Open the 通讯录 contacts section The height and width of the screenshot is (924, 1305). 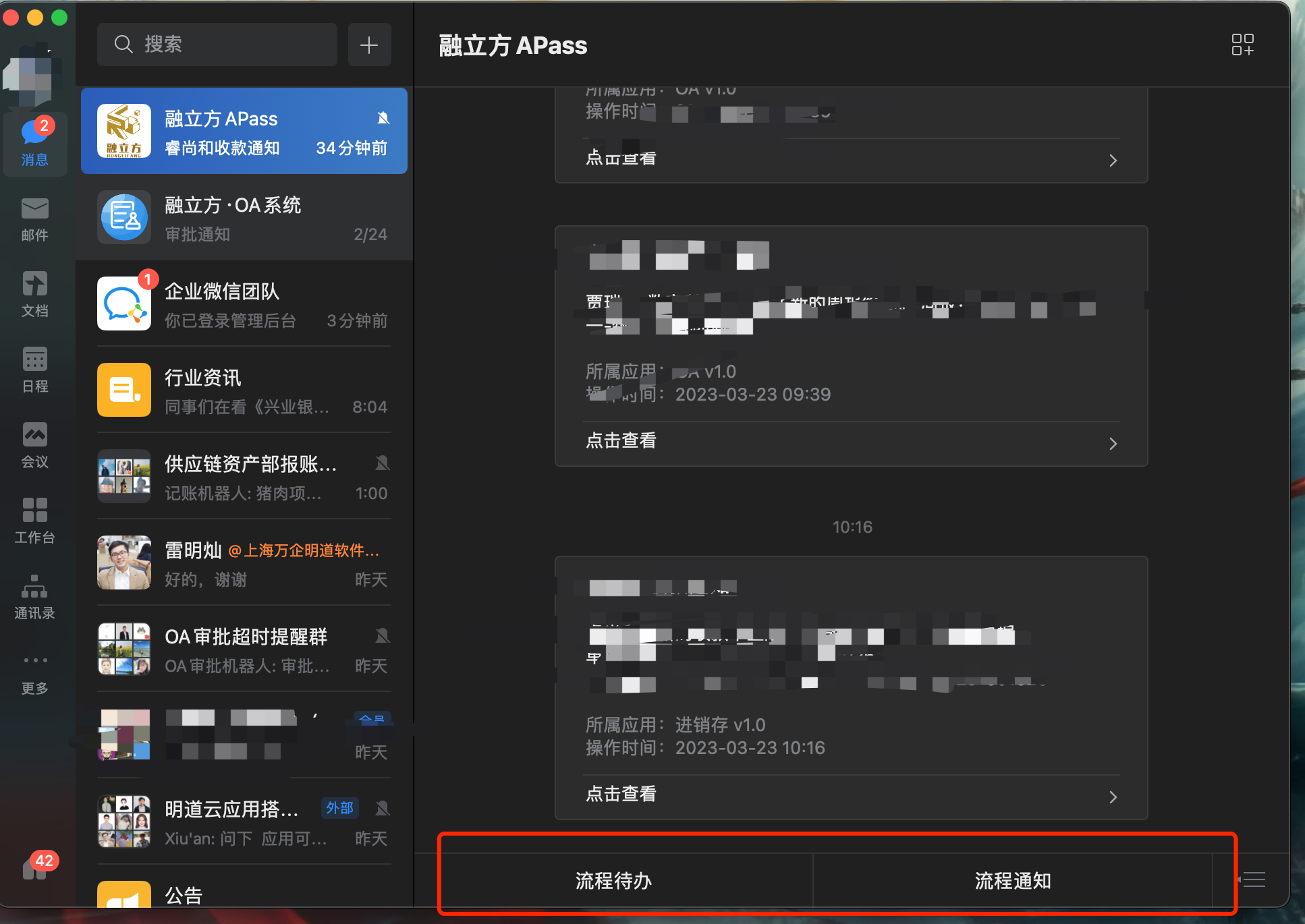pos(34,597)
